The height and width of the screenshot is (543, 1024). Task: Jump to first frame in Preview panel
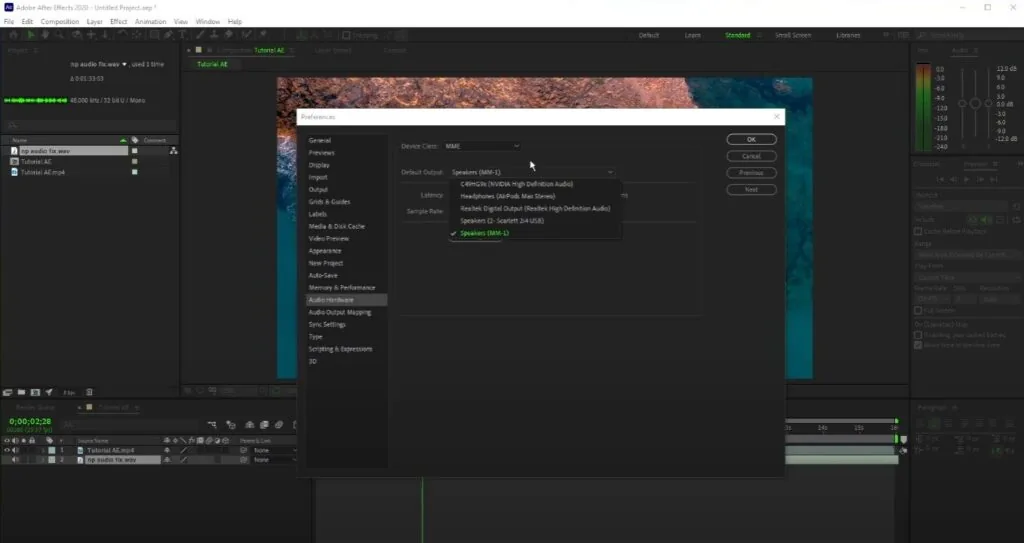click(x=940, y=179)
